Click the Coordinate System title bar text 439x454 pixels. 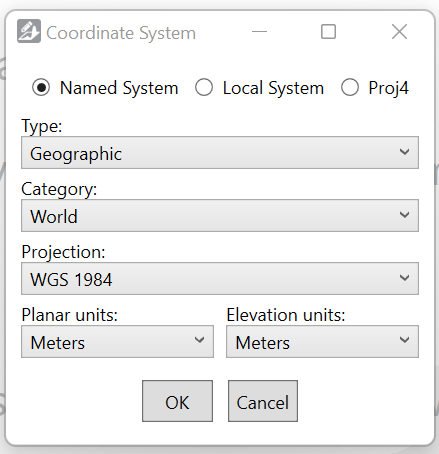121,33
